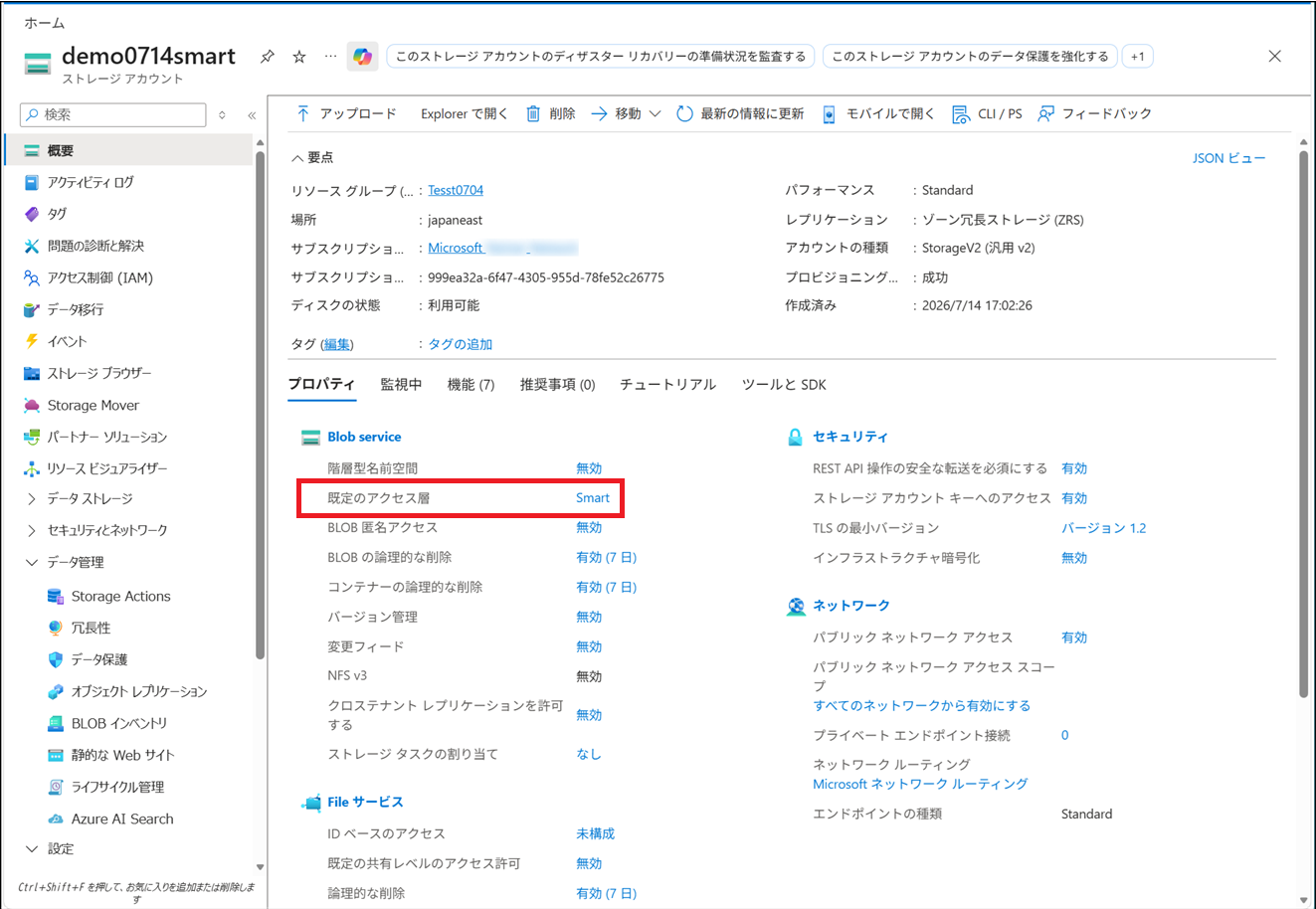Viewport: 1316px width, 909px height.
Task: Click the Blob service heading link
Action: pyautogui.click(x=364, y=437)
